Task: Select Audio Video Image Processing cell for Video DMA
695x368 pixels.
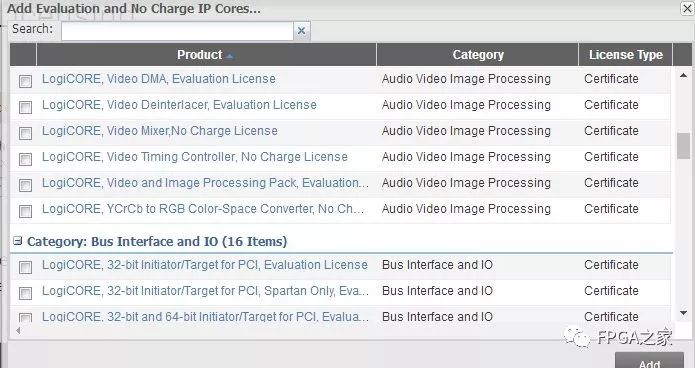Action: (466, 79)
